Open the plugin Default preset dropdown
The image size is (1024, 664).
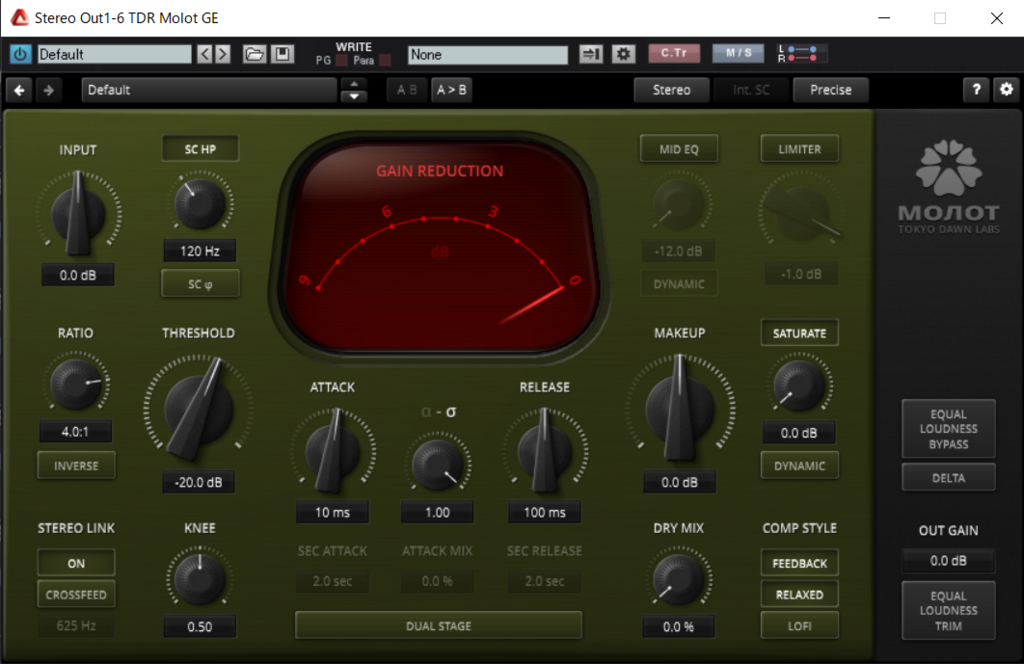[209, 90]
